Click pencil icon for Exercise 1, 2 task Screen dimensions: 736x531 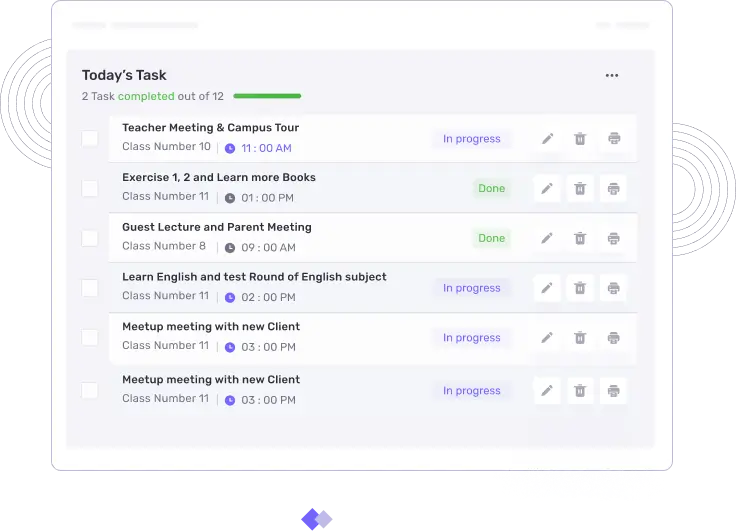tap(547, 188)
